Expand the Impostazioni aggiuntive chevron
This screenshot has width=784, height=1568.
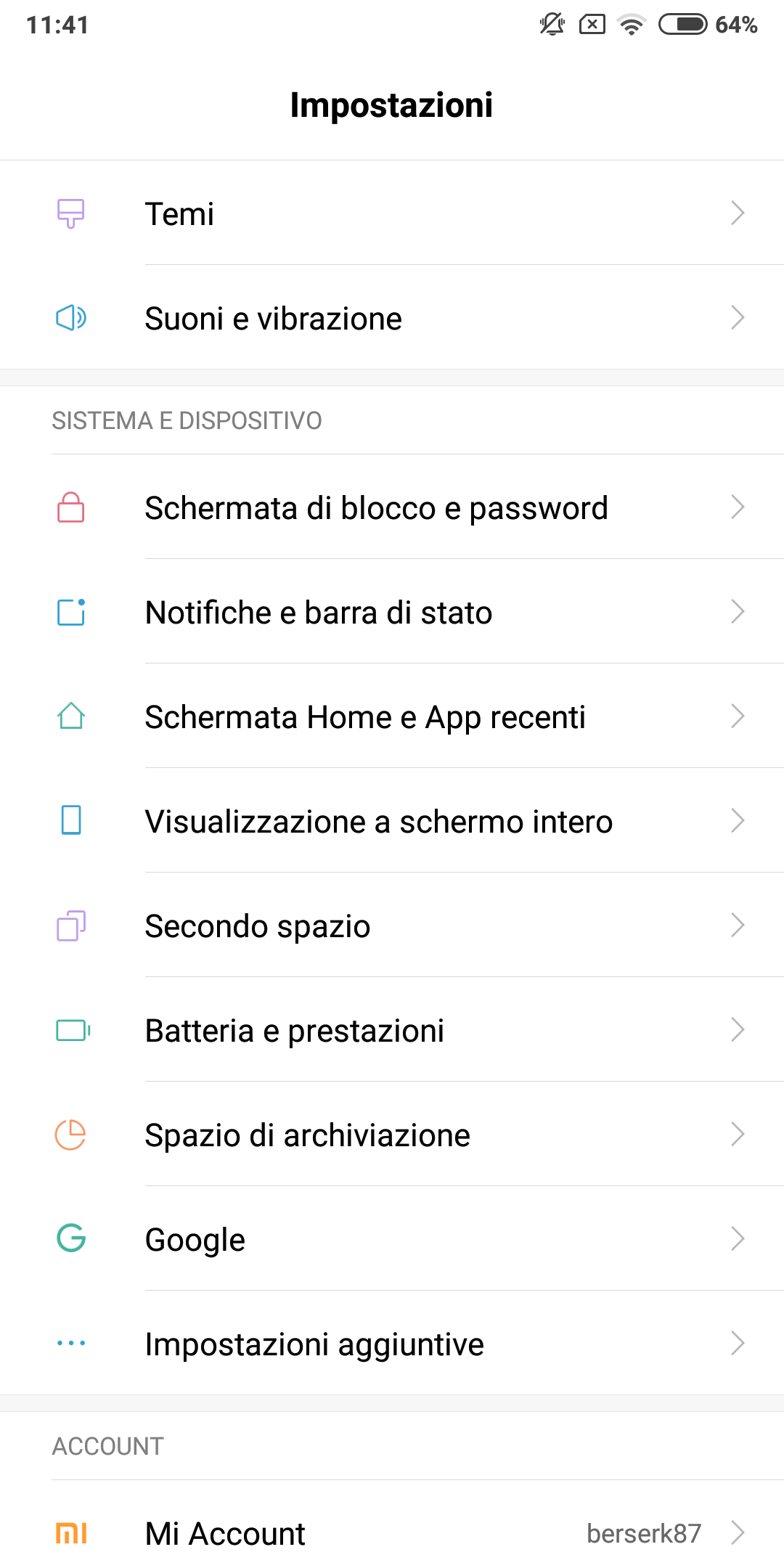(738, 1344)
